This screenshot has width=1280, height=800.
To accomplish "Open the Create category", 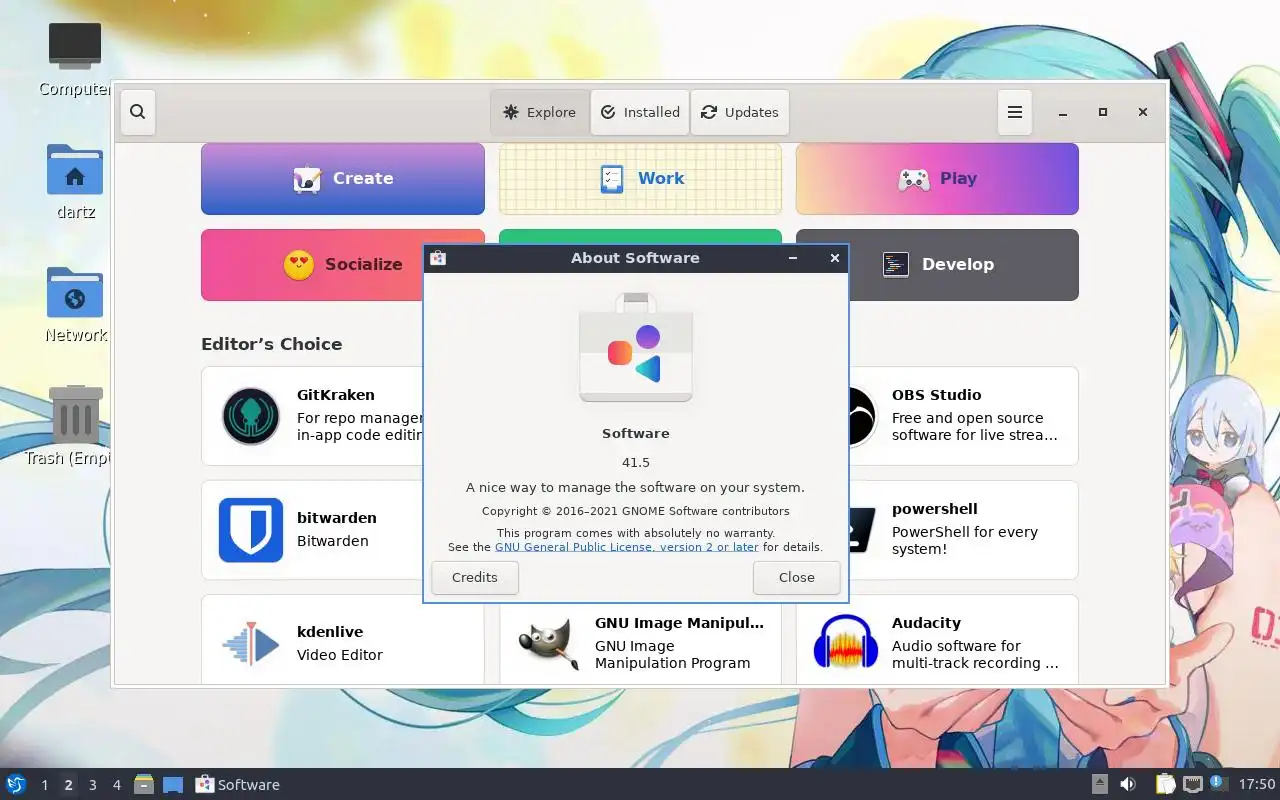I will 343,179.
